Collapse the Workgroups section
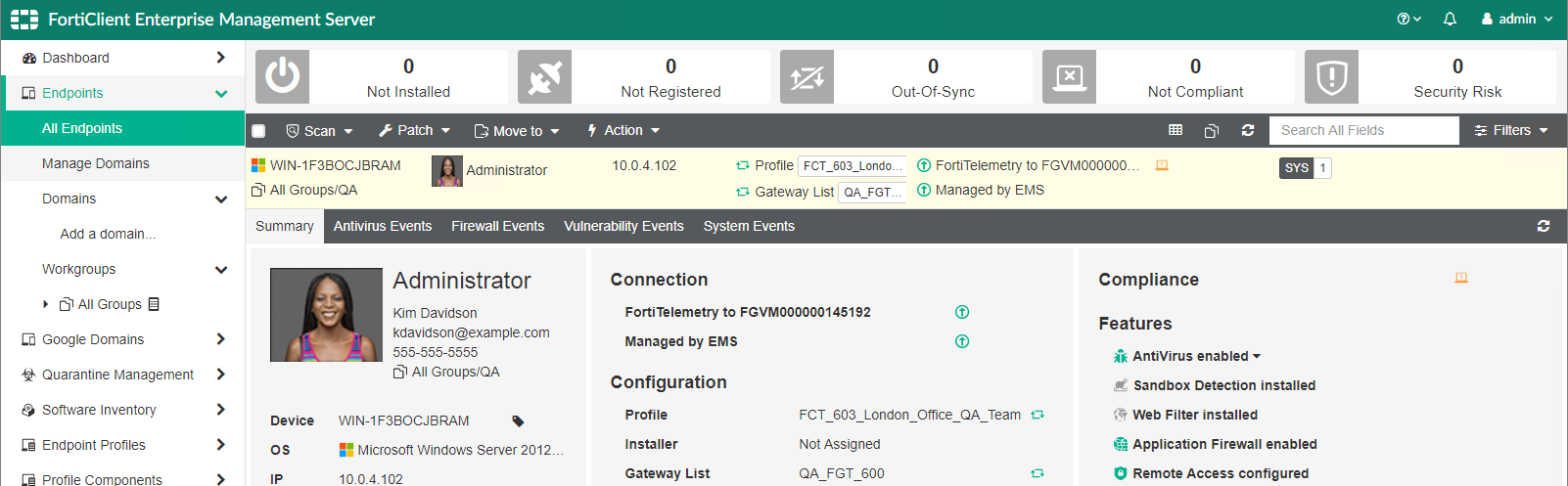Screen dimensions: 1568x486 [x=221, y=270]
